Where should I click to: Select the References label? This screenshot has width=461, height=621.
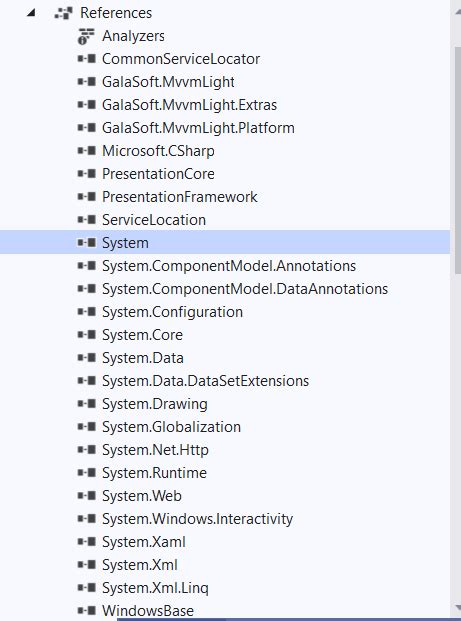[116, 13]
